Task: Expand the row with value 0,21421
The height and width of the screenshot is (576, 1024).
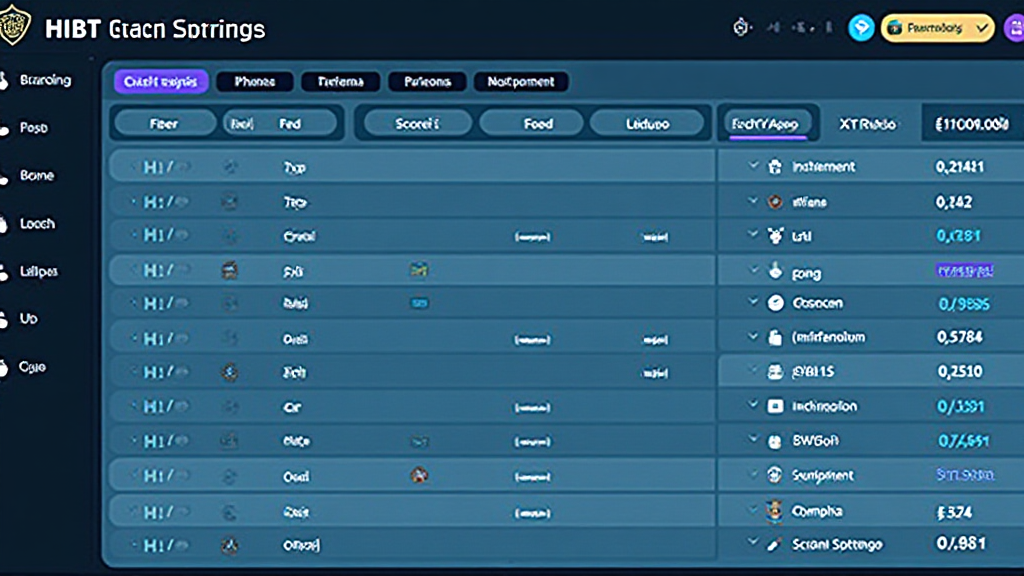Action: pos(754,167)
